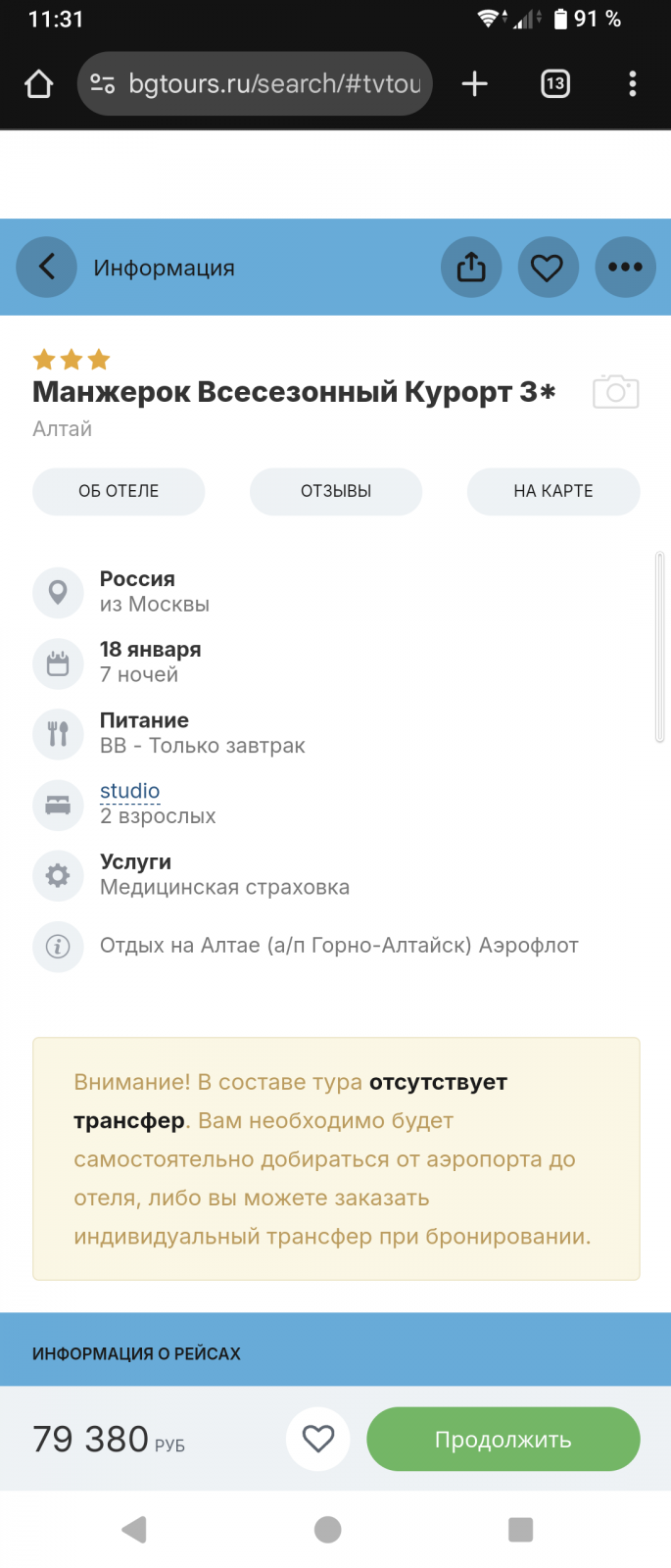This screenshot has height=1568, width=671.
Task: Show the hotel НА КАРТЕ
Action: [553, 491]
